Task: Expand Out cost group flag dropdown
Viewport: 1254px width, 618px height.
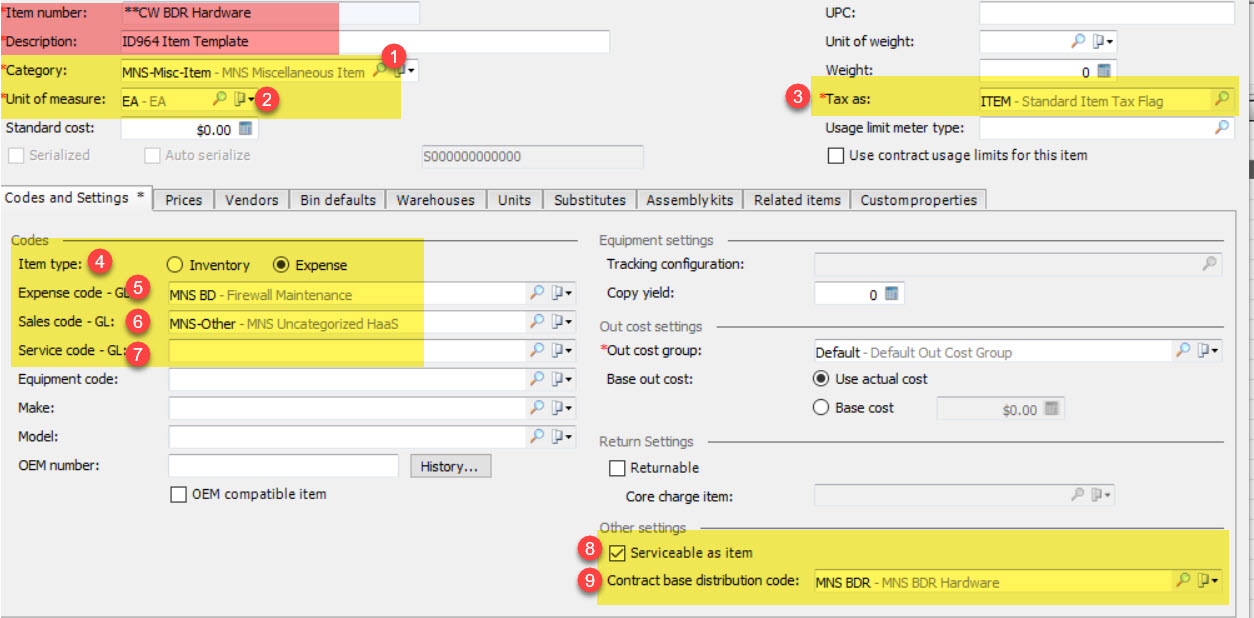Action: click(x=1208, y=350)
